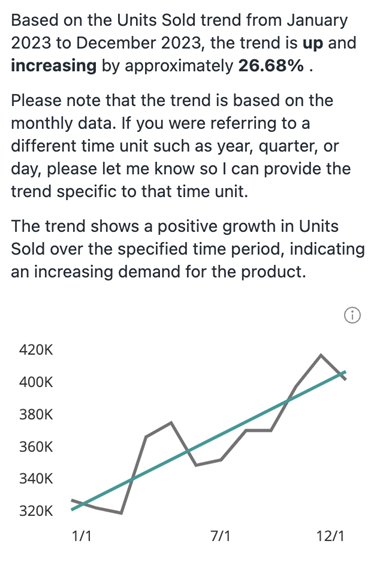380x568 pixels.
Task: Click the lower-left start of teal trend line
Action: [72, 509]
